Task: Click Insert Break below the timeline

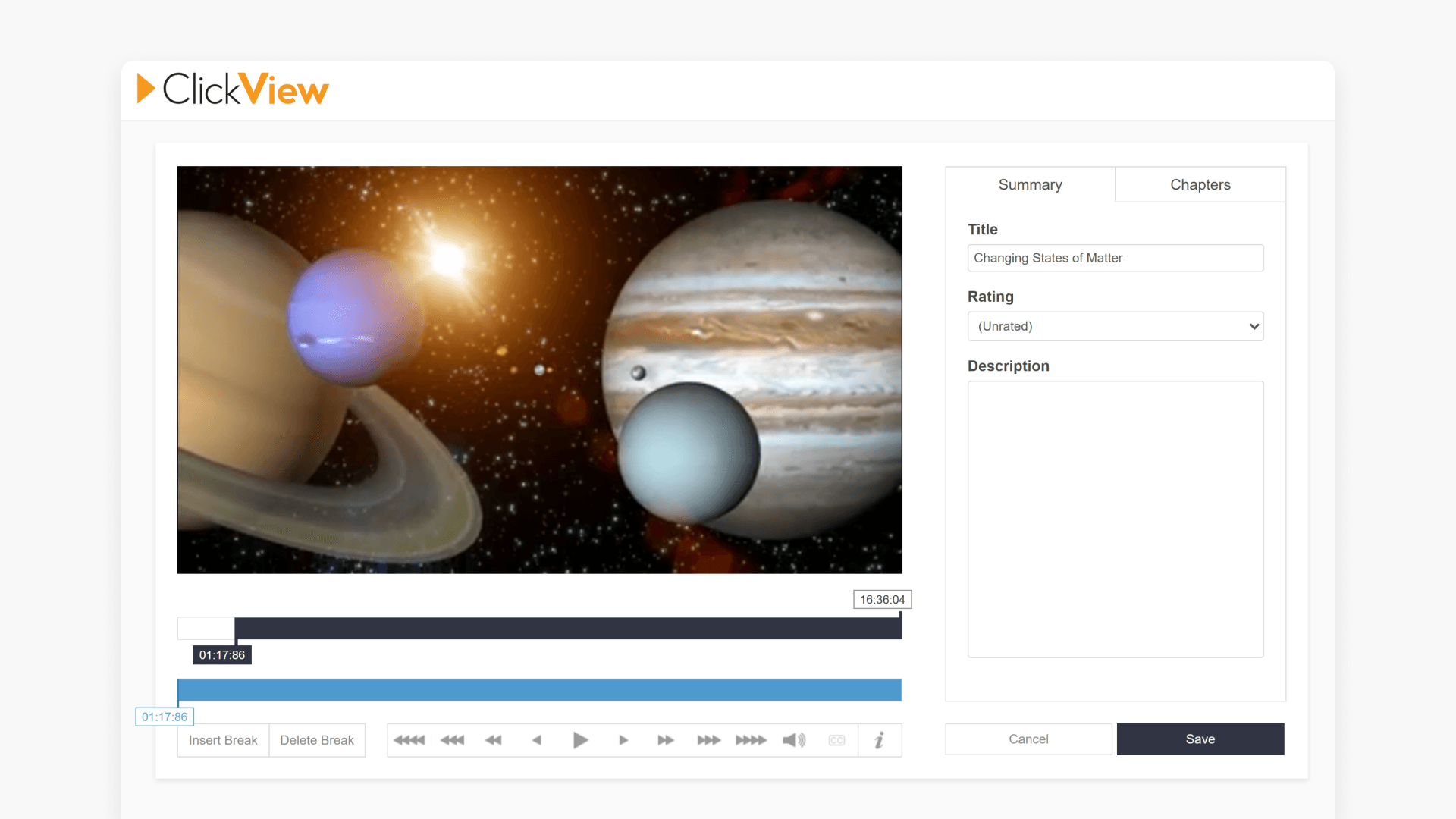Action: click(x=222, y=739)
